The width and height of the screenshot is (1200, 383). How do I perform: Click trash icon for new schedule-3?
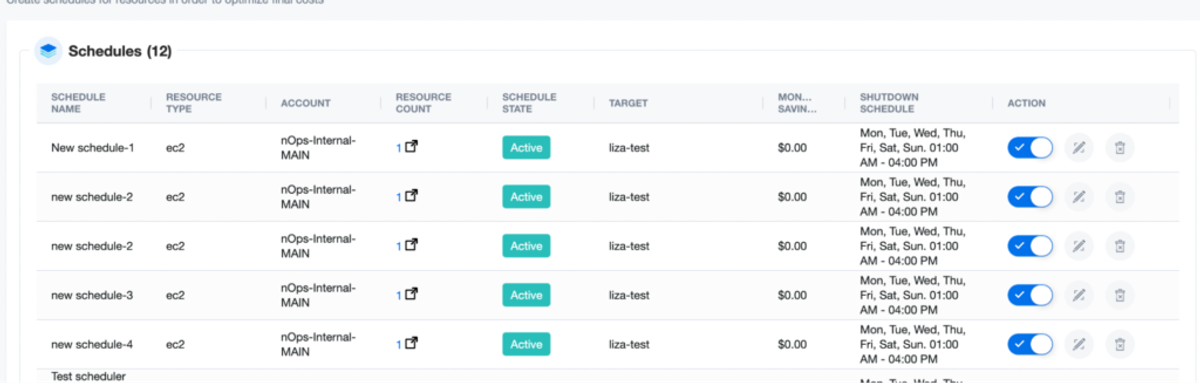coord(1120,295)
